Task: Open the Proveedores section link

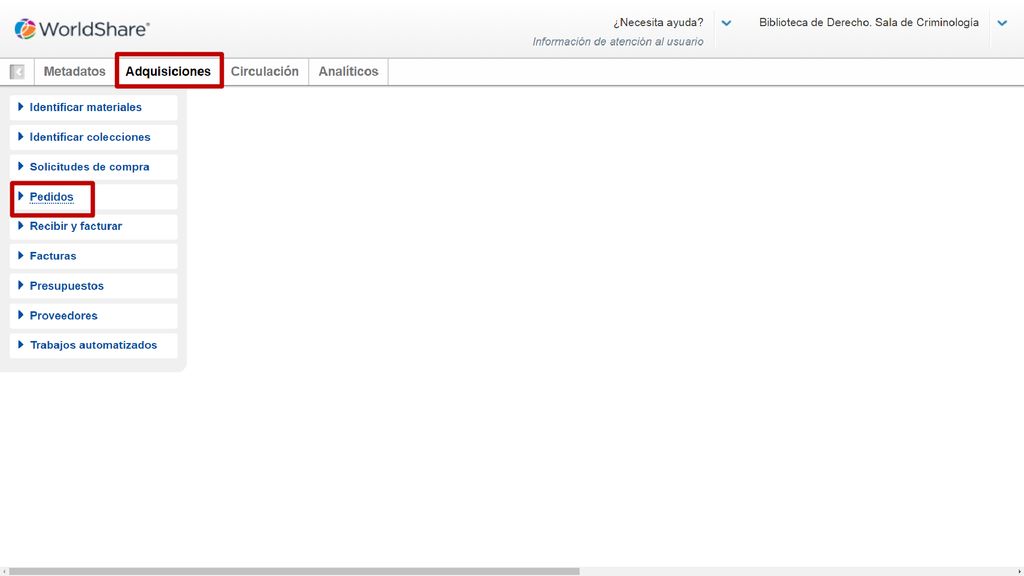Action: (63, 315)
